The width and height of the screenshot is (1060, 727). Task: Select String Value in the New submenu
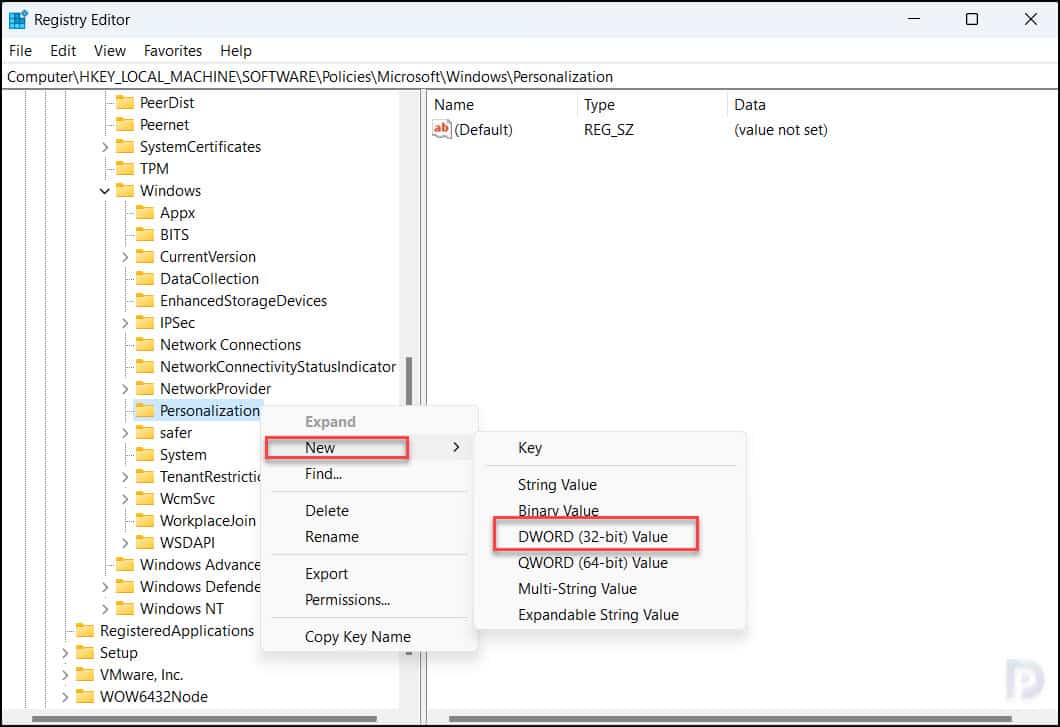[610, 484]
